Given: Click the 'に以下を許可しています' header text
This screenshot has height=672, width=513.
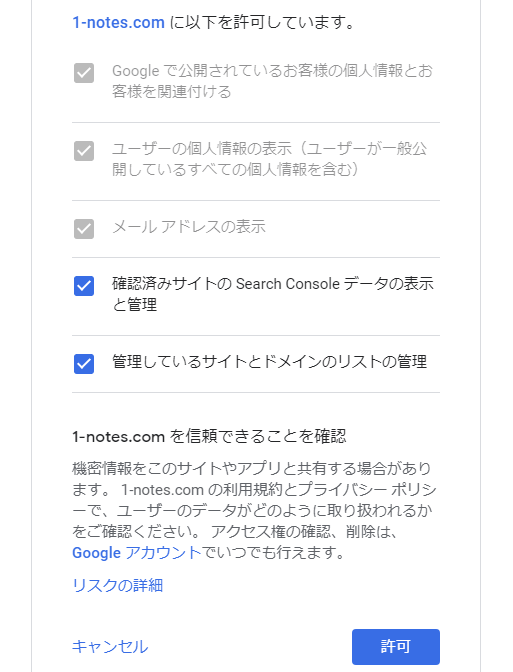Looking at the screenshot, I should (x=262, y=22).
